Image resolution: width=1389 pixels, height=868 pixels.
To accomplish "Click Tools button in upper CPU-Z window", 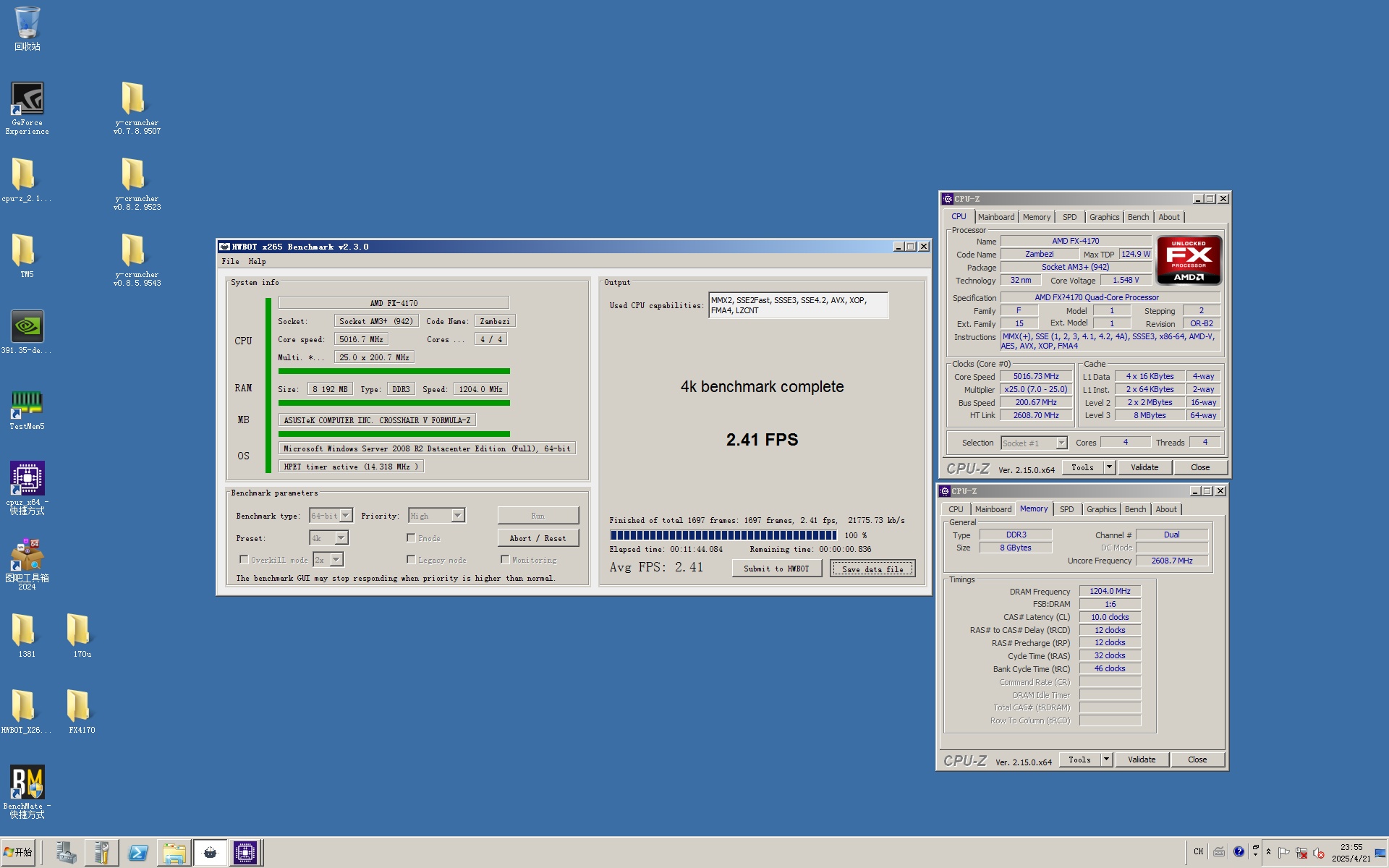I will pyautogui.click(x=1082, y=467).
